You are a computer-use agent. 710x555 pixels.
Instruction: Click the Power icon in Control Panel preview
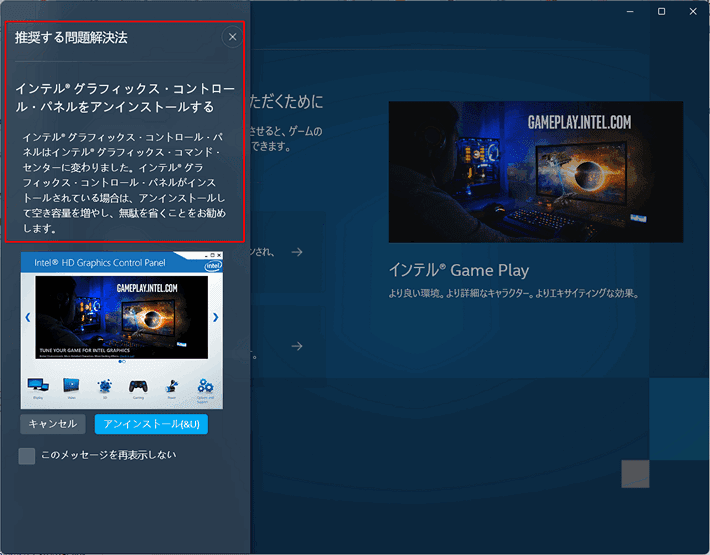(x=172, y=386)
